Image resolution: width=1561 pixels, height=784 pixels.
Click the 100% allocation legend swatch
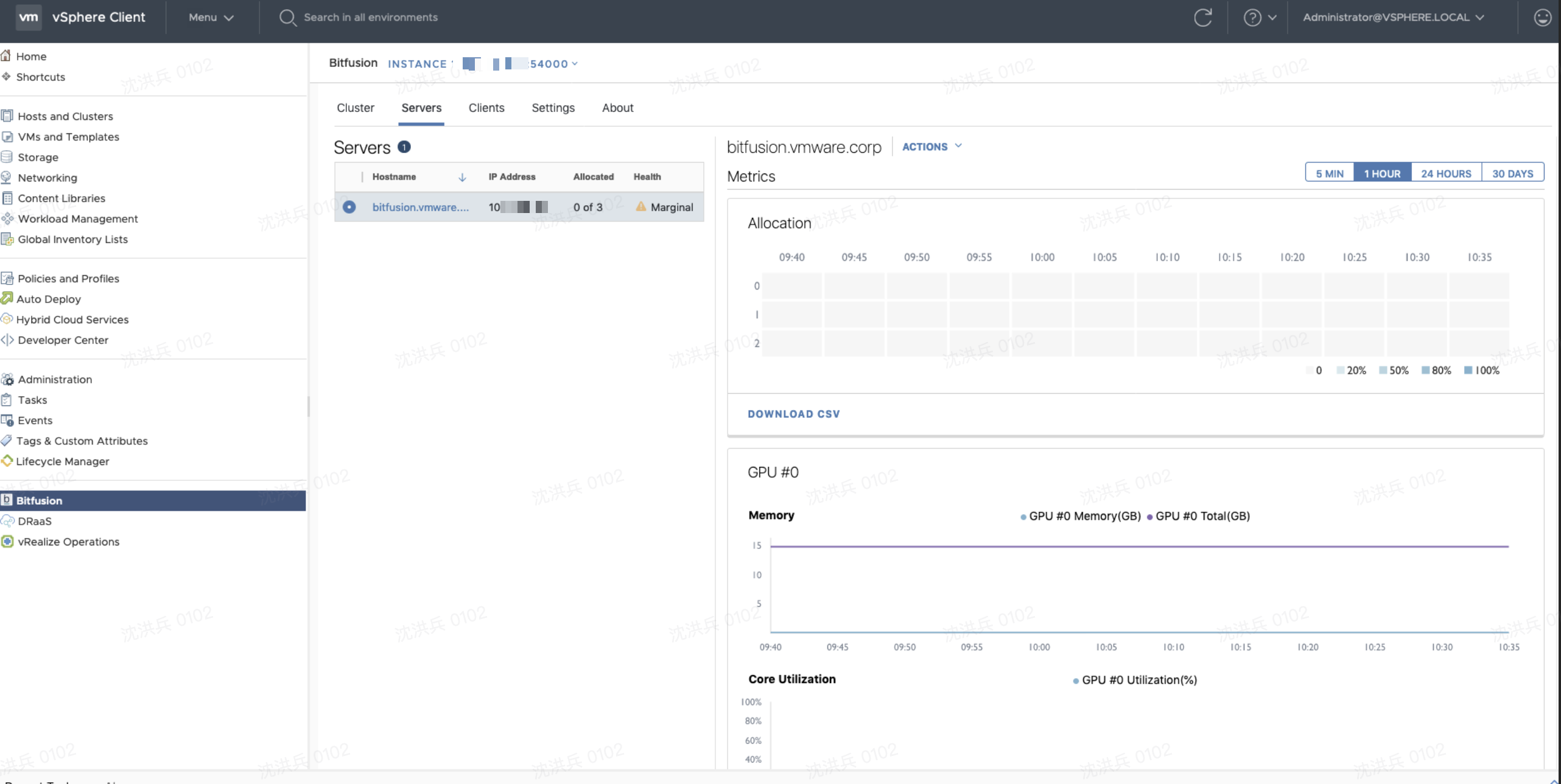pyautogui.click(x=1468, y=370)
